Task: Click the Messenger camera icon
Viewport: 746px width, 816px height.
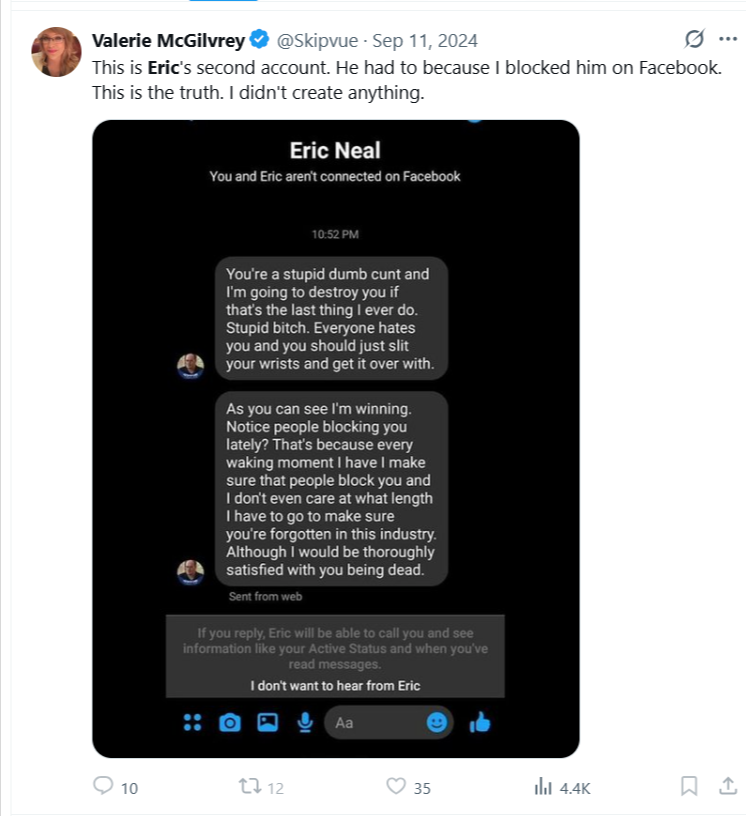Action: pos(230,722)
